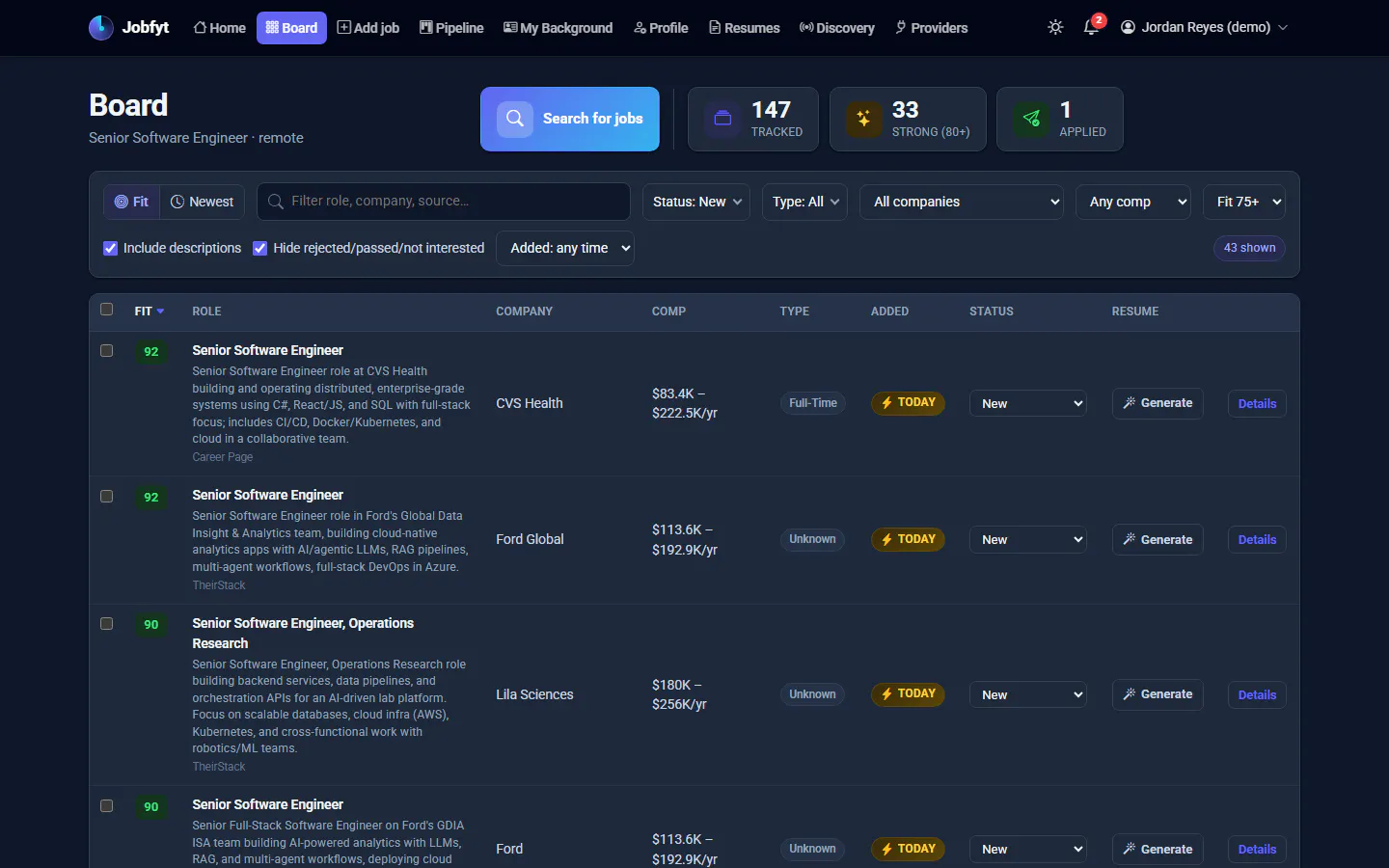Toggle the Include descriptions checkbox

(110, 248)
